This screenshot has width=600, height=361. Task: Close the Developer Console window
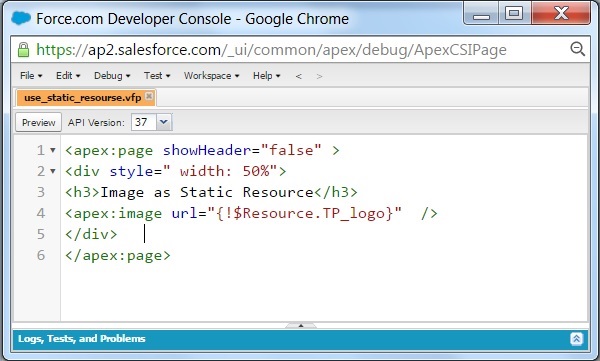[x=561, y=14]
